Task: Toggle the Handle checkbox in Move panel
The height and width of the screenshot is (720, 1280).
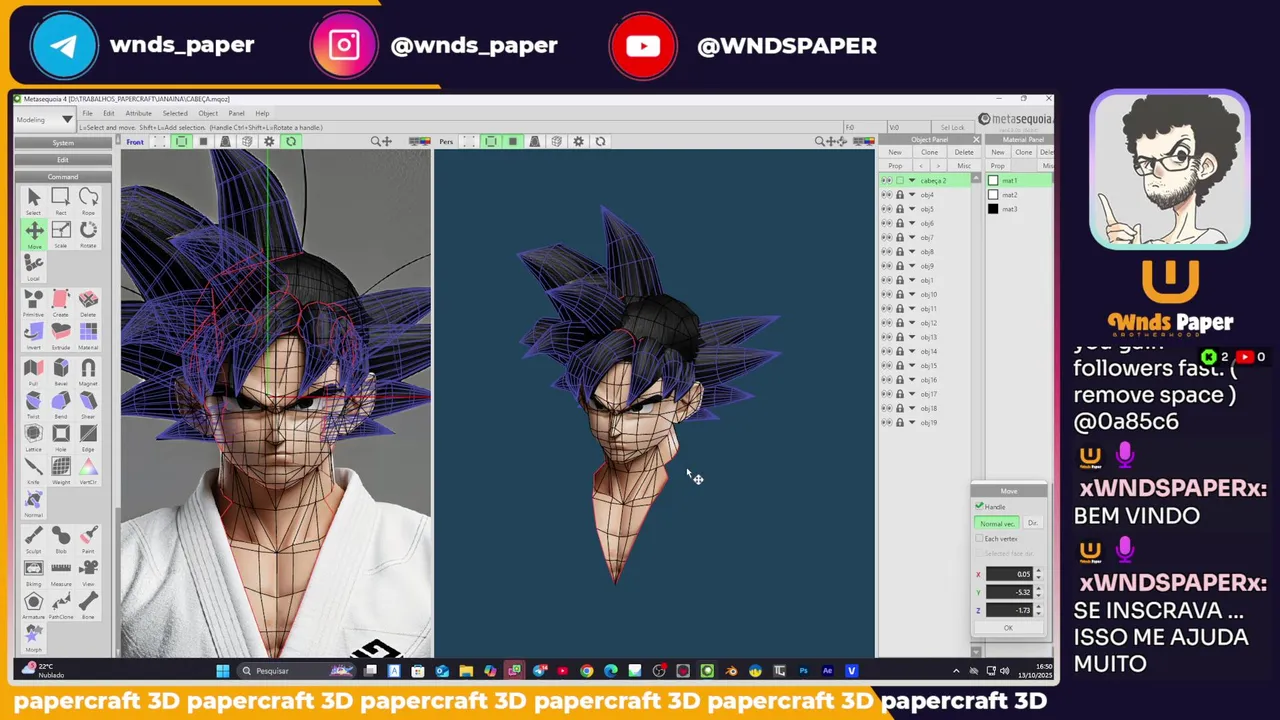Action: point(979,506)
